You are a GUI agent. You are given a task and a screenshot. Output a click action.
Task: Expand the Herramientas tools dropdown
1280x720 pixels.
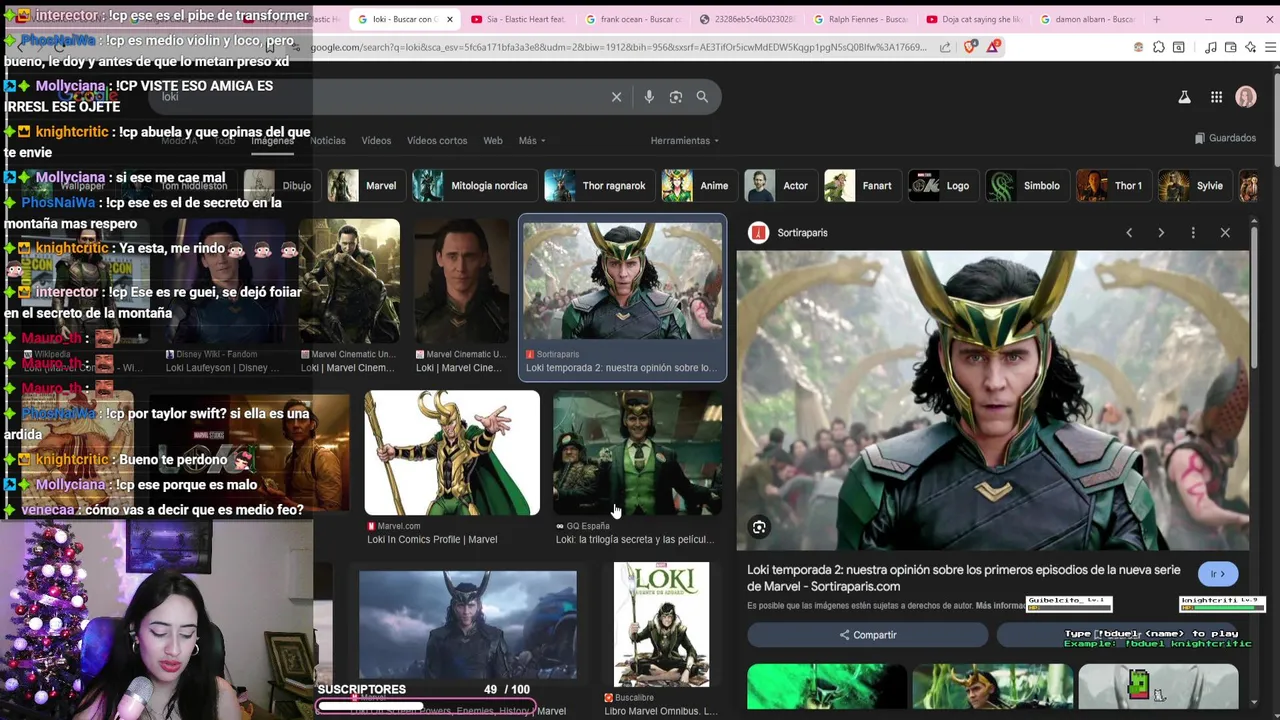pos(685,141)
